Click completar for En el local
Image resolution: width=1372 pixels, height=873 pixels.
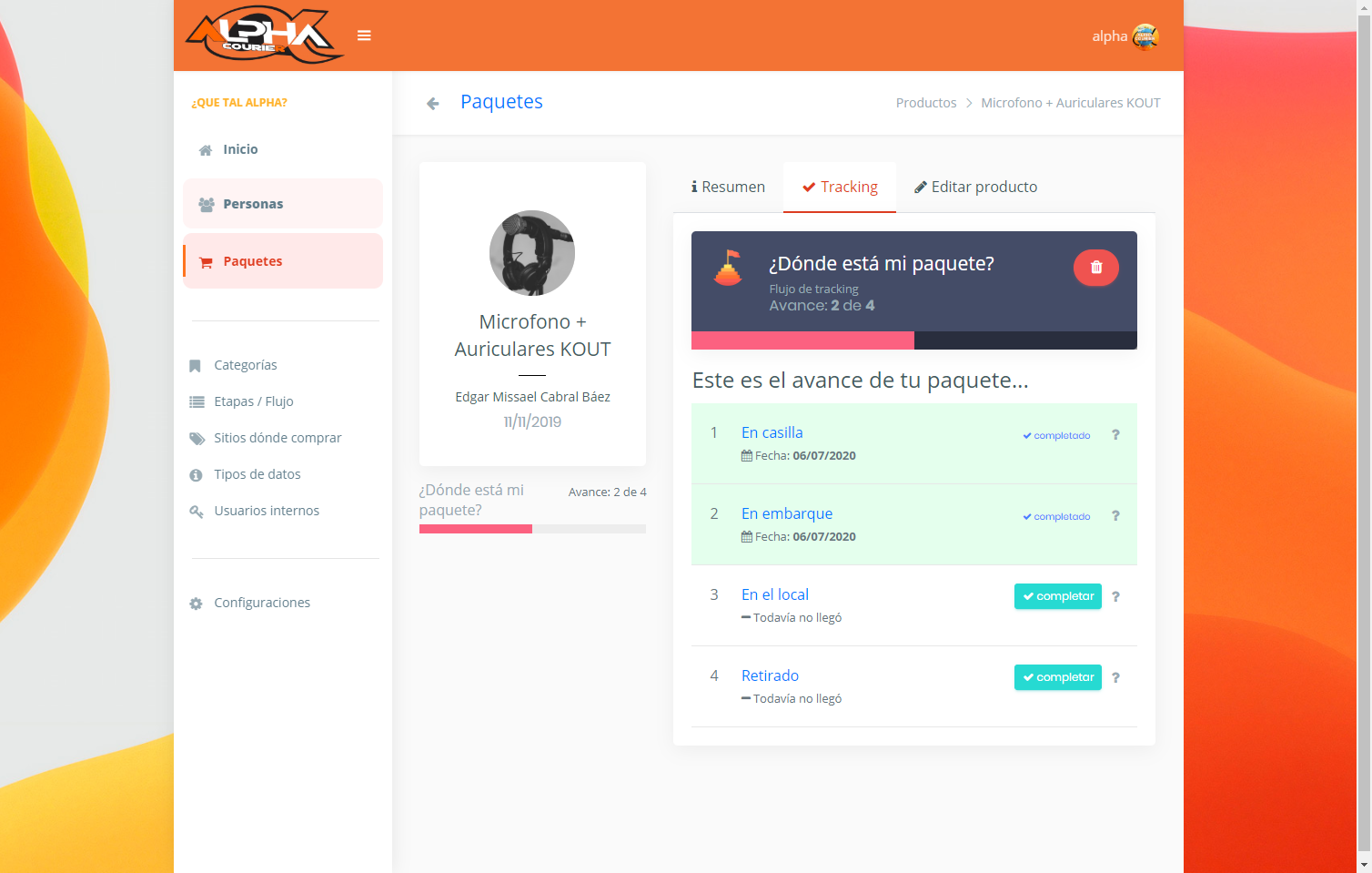[x=1058, y=596]
